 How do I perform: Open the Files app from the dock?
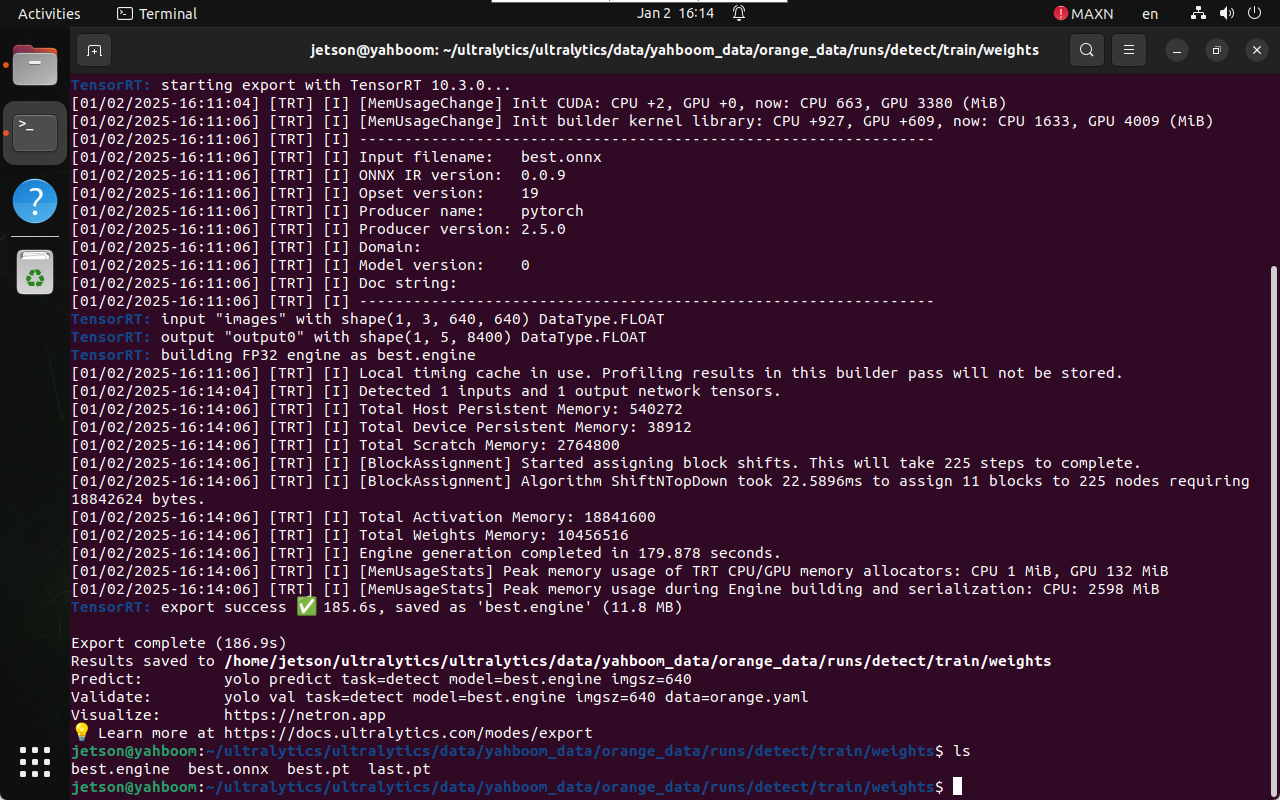pyautogui.click(x=34, y=64)
